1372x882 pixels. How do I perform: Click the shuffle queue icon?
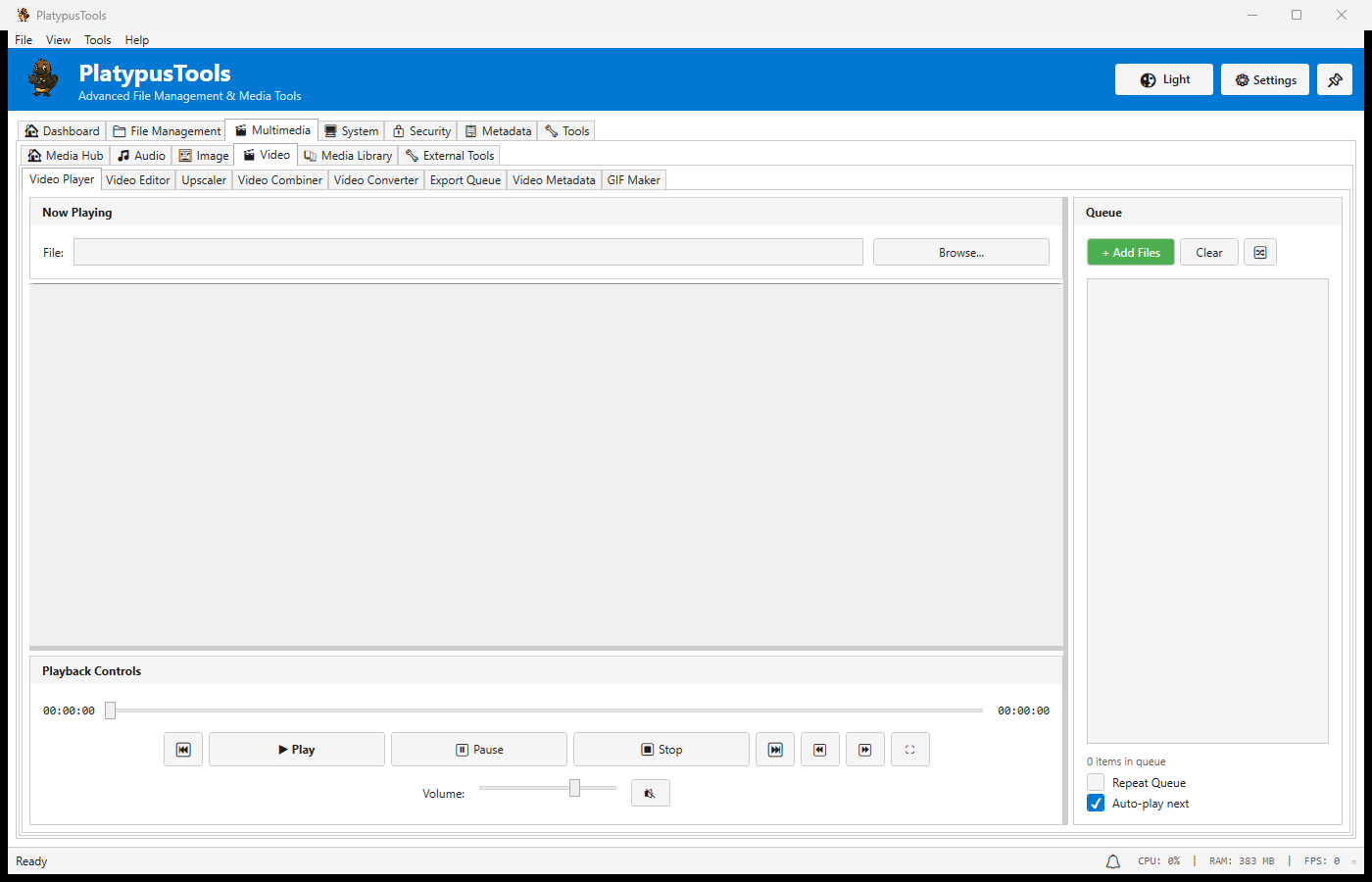pos(1259,252)
